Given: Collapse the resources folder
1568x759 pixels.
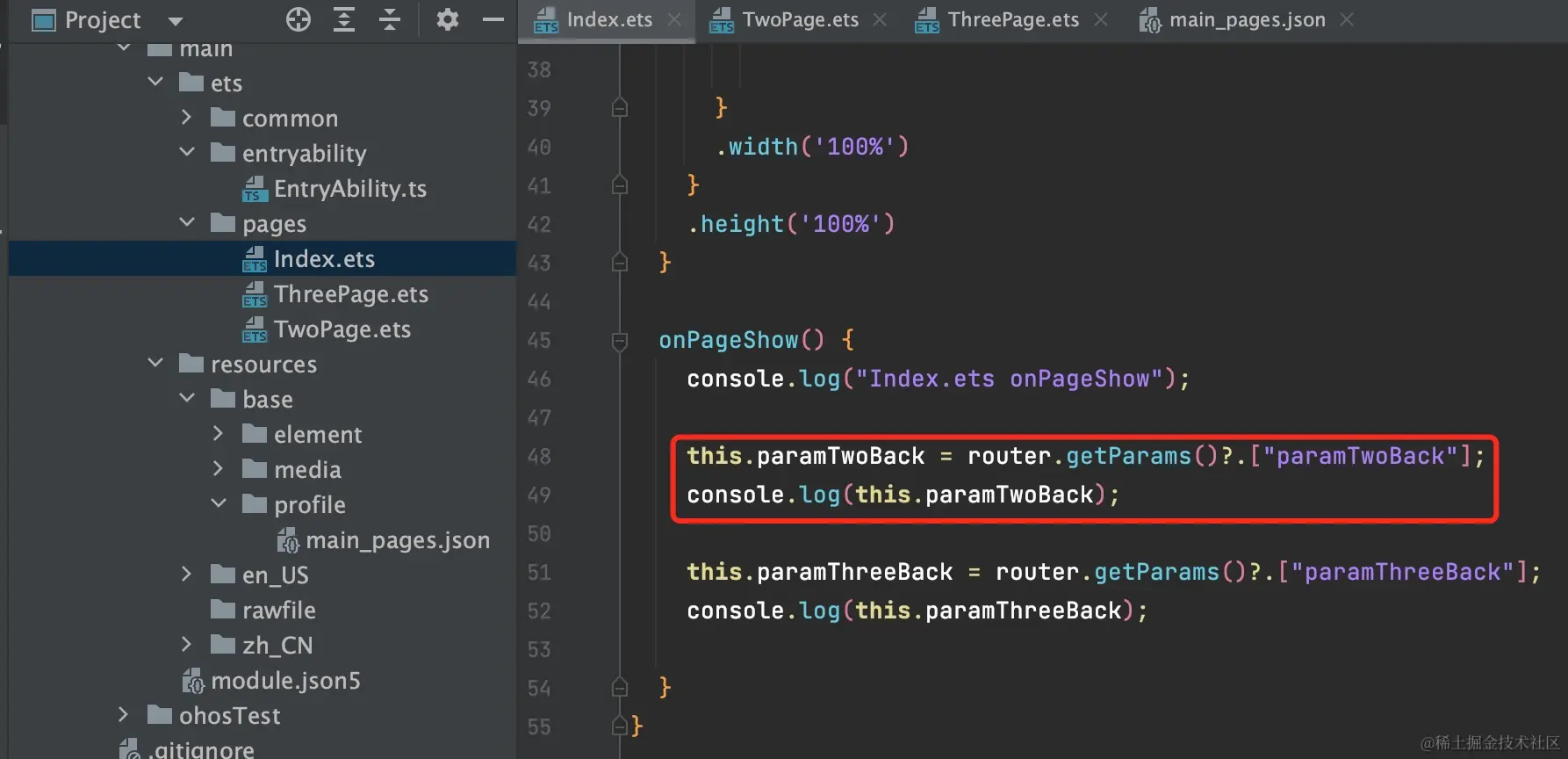Looking at the screenshot, I should [155, 363].
